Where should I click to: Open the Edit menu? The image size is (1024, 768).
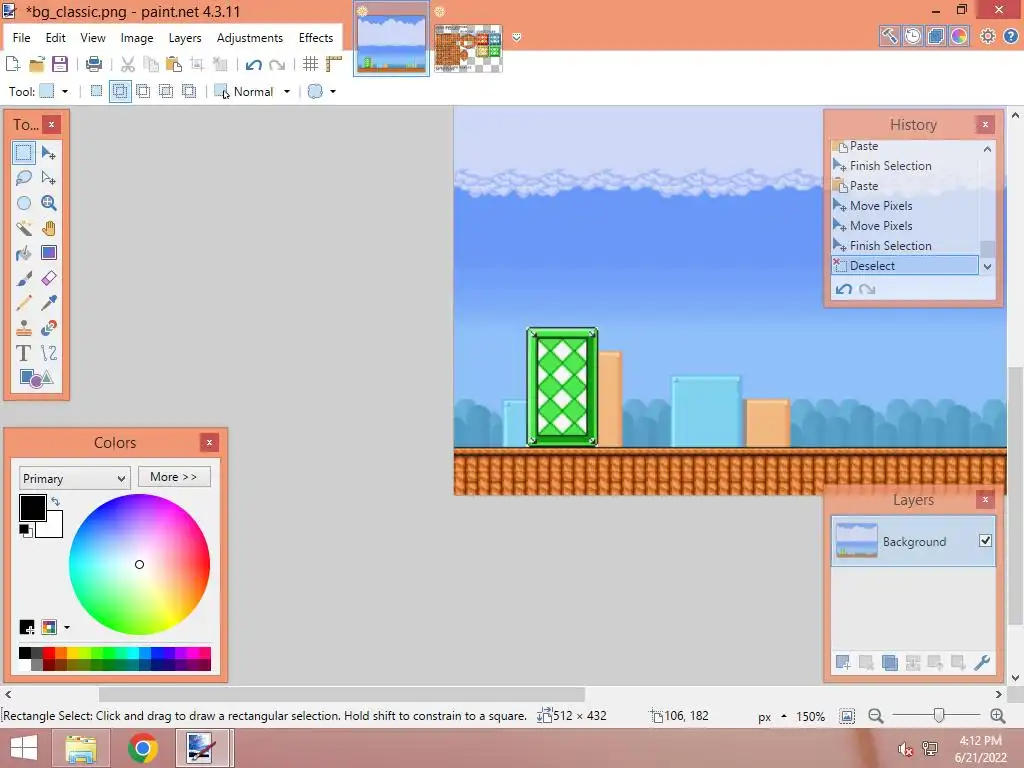[x=56, y=38]
